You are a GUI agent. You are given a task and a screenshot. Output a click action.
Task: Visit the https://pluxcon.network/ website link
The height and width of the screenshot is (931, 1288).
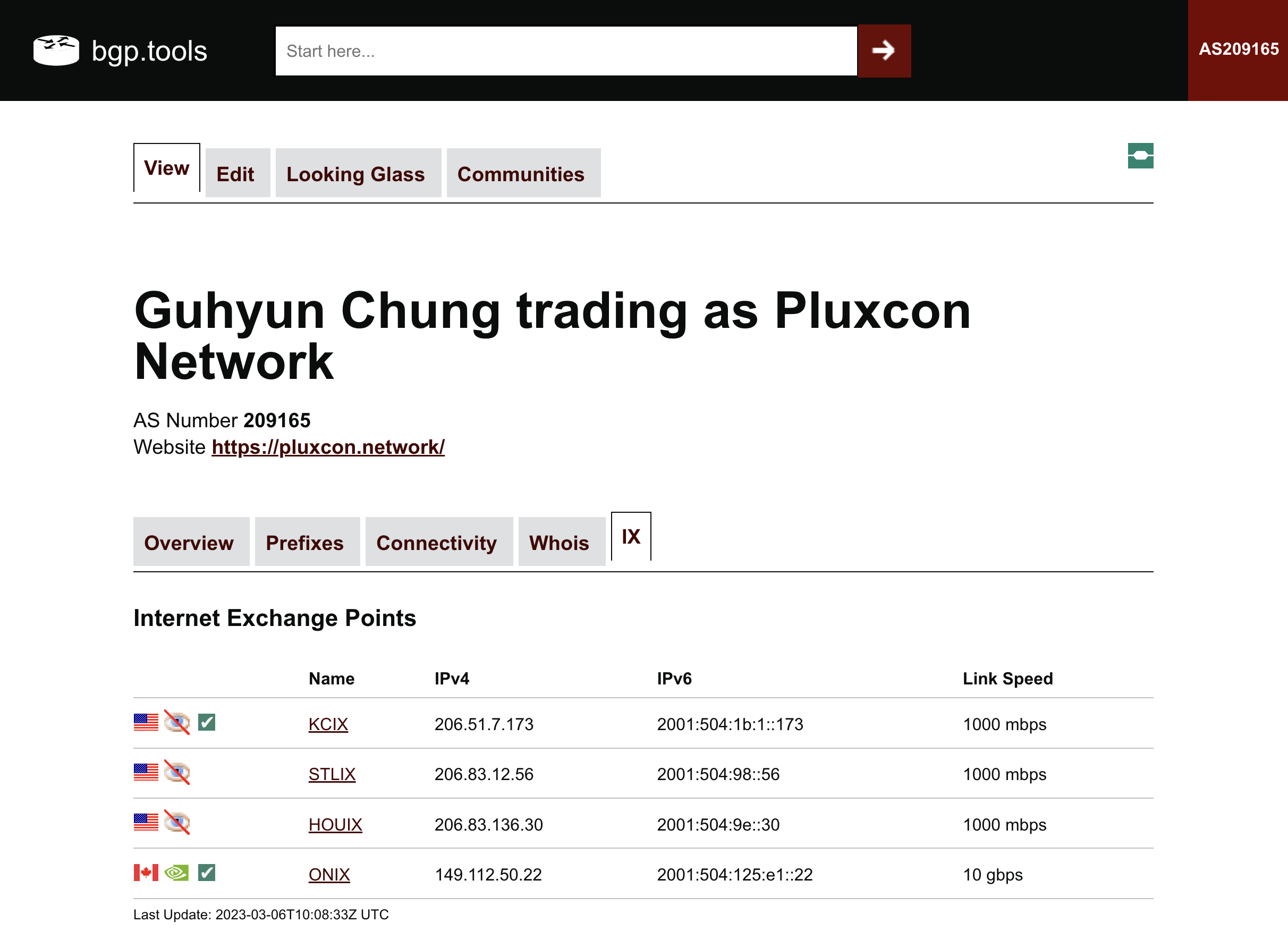(328, 447)
